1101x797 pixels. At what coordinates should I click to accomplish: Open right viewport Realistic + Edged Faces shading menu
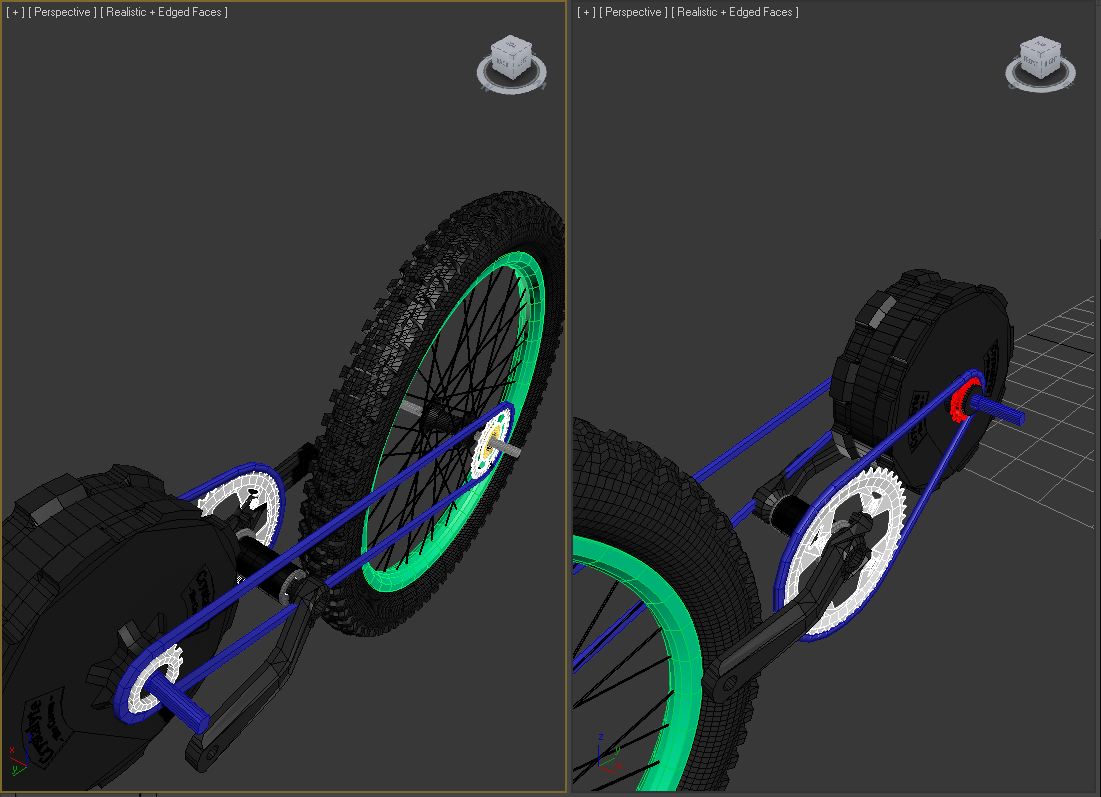click(x=735, y=12)
